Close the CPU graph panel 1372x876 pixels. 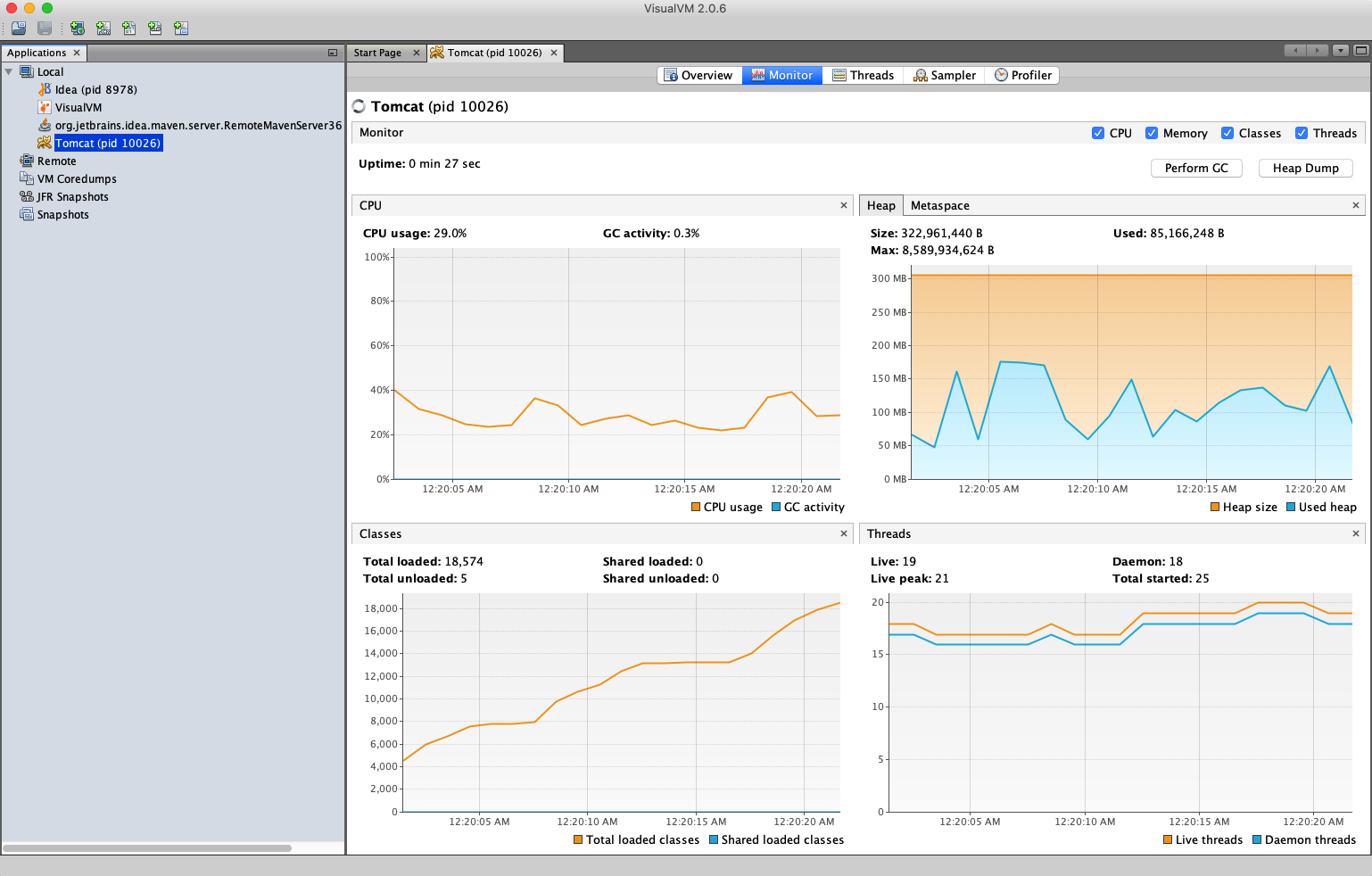point(844,206)
